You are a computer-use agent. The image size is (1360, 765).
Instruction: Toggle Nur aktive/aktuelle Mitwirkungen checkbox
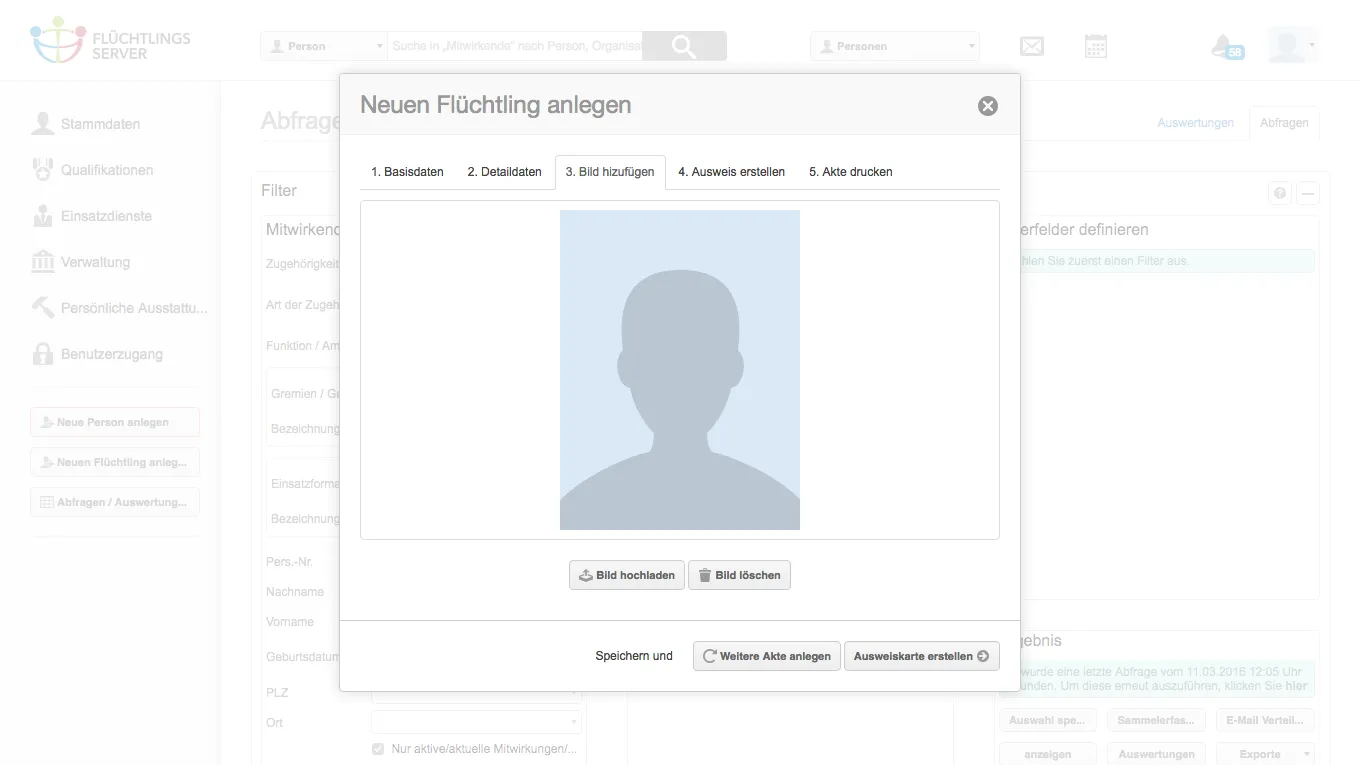pos(378,749)
